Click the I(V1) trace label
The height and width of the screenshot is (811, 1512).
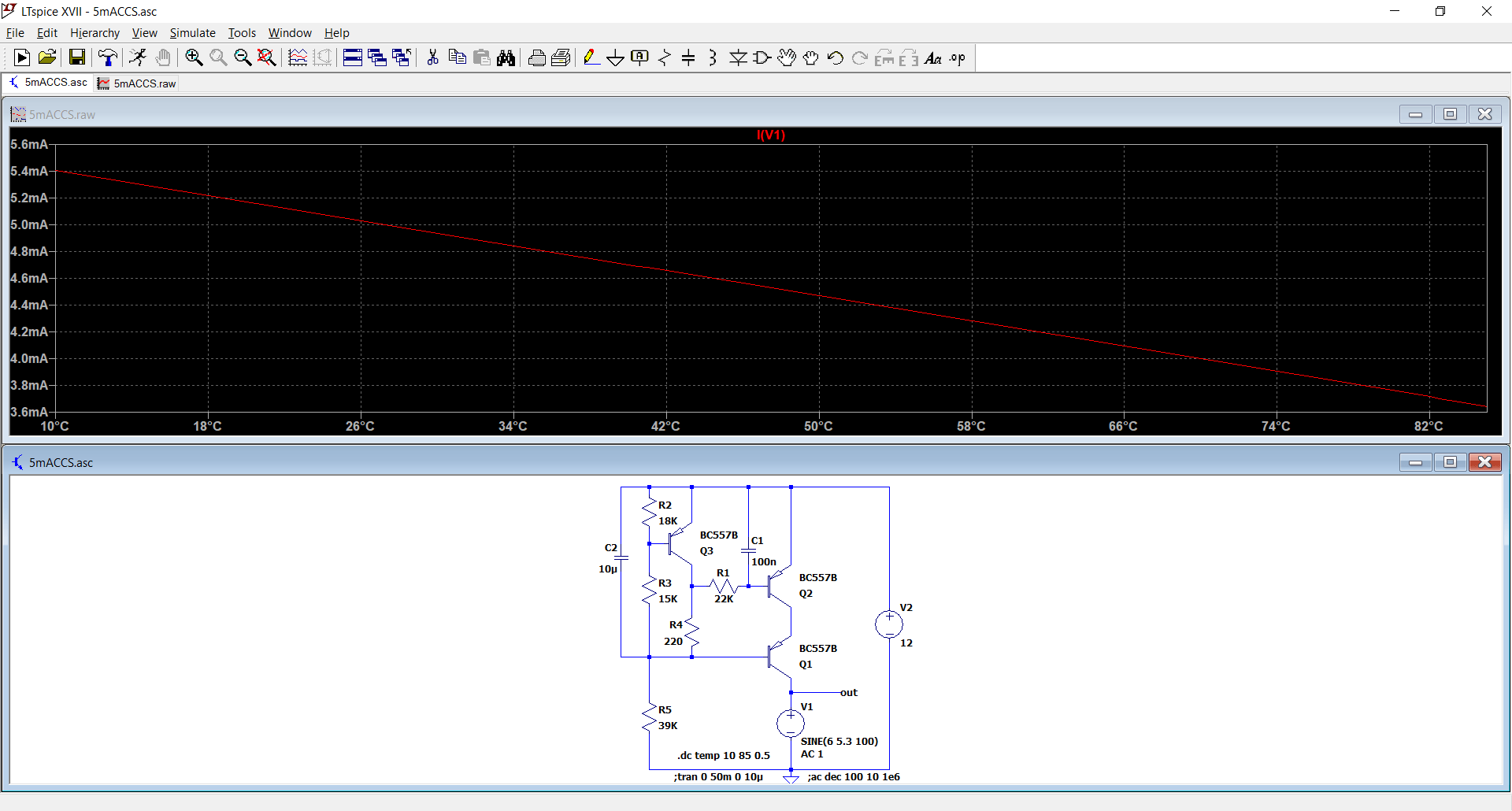pos(771,135)
